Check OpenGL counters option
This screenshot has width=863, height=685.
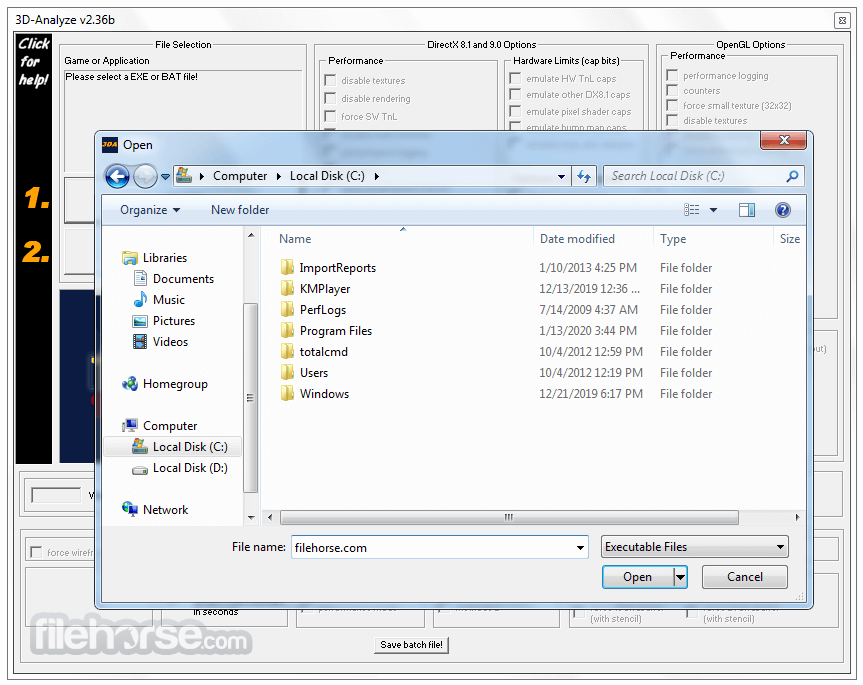point(672,90)
